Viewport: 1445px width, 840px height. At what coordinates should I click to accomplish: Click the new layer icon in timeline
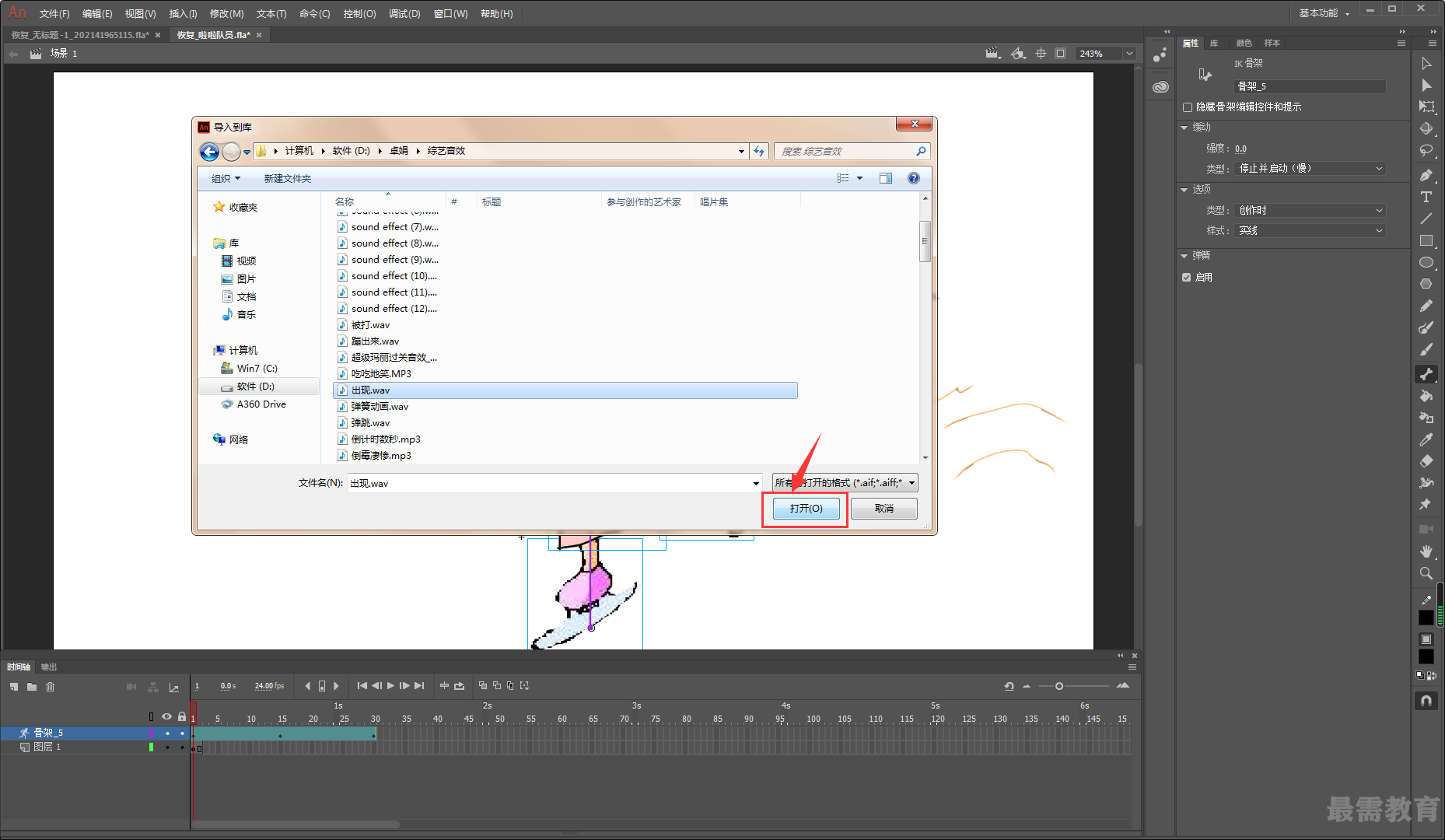point(14,687)
